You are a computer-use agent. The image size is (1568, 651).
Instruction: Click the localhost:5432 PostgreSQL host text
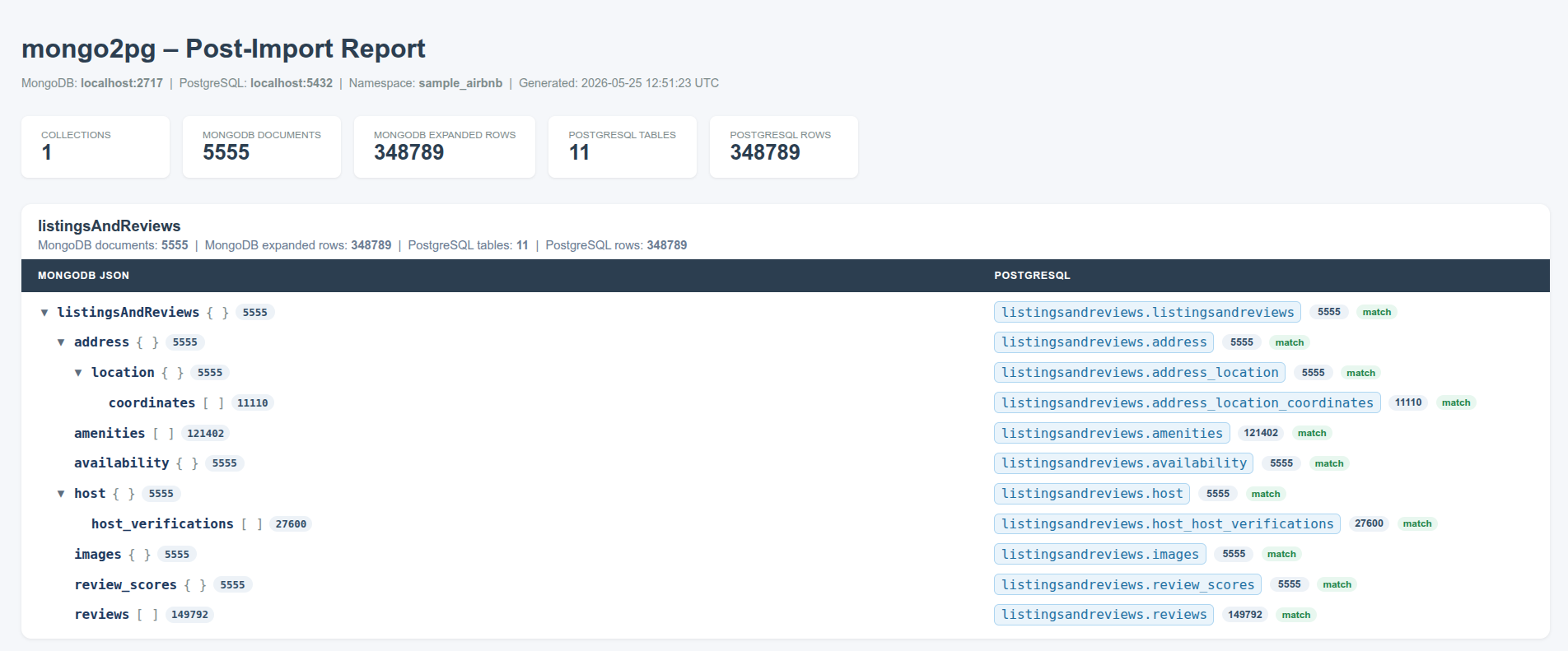coord(292,83)
